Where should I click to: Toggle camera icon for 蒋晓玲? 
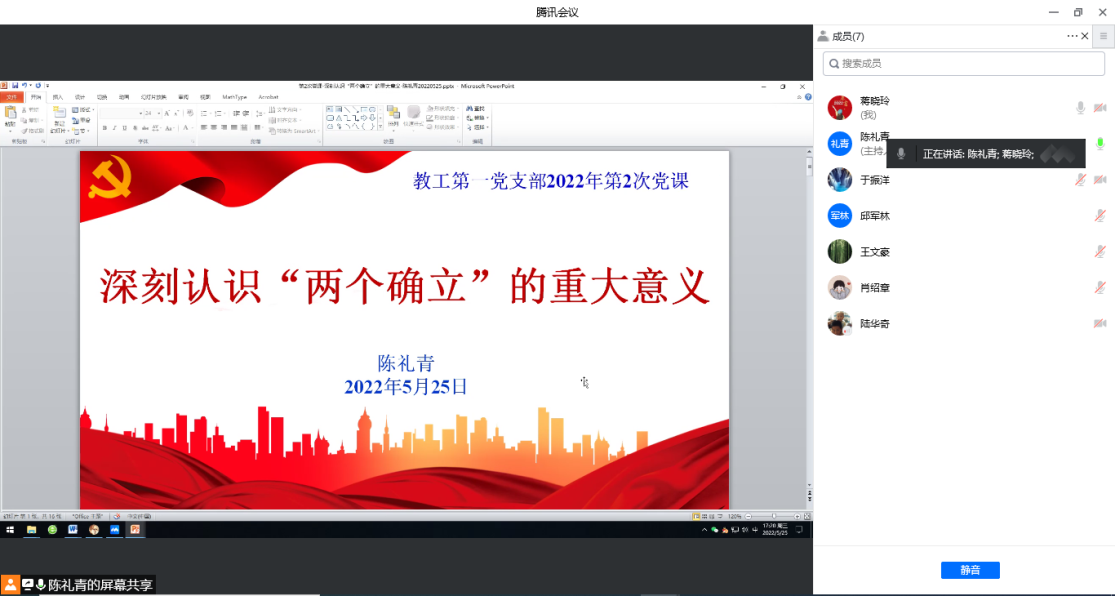(1100, 108)
